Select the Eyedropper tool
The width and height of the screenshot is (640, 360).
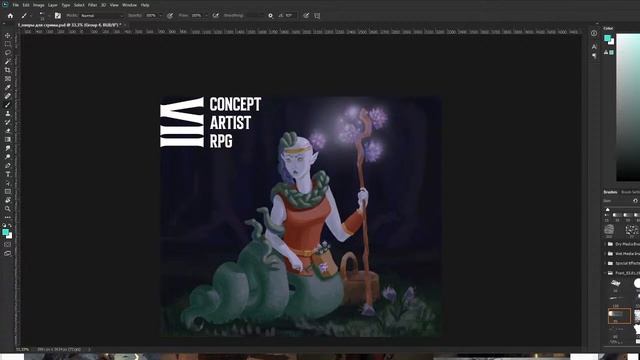coord(7,87)
